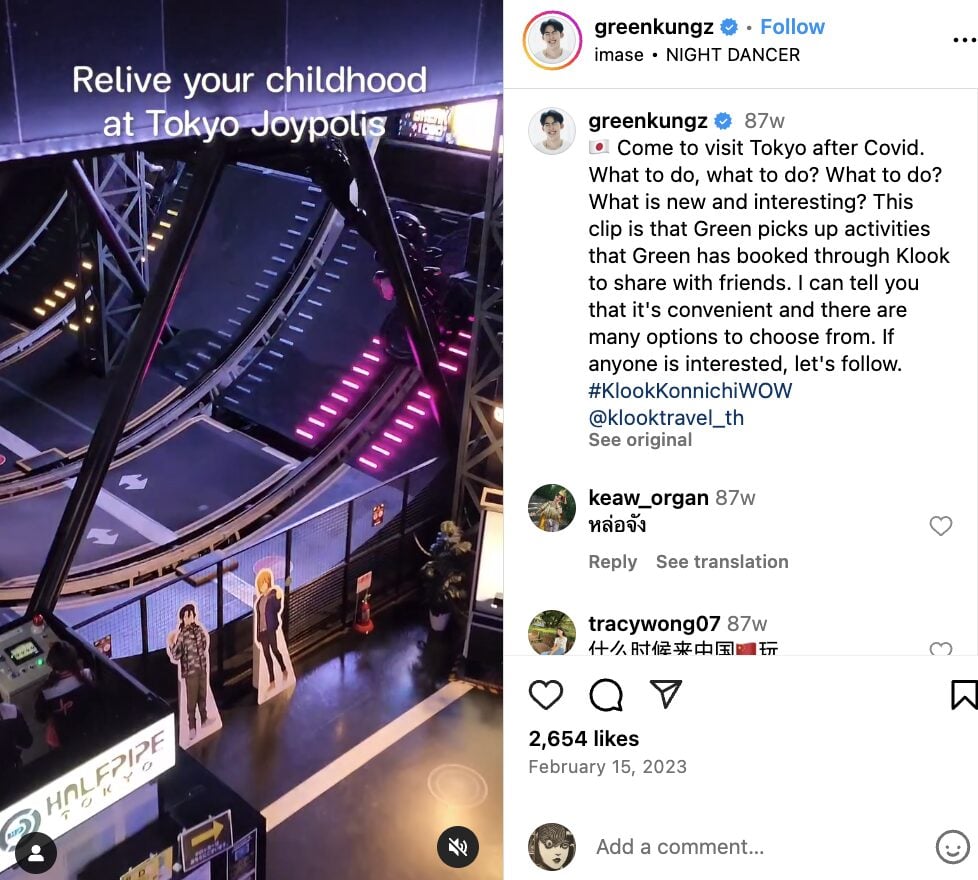Screen dimensions: 978x880
Task: Share post with paper plane icon
Action: coord(666,694)
